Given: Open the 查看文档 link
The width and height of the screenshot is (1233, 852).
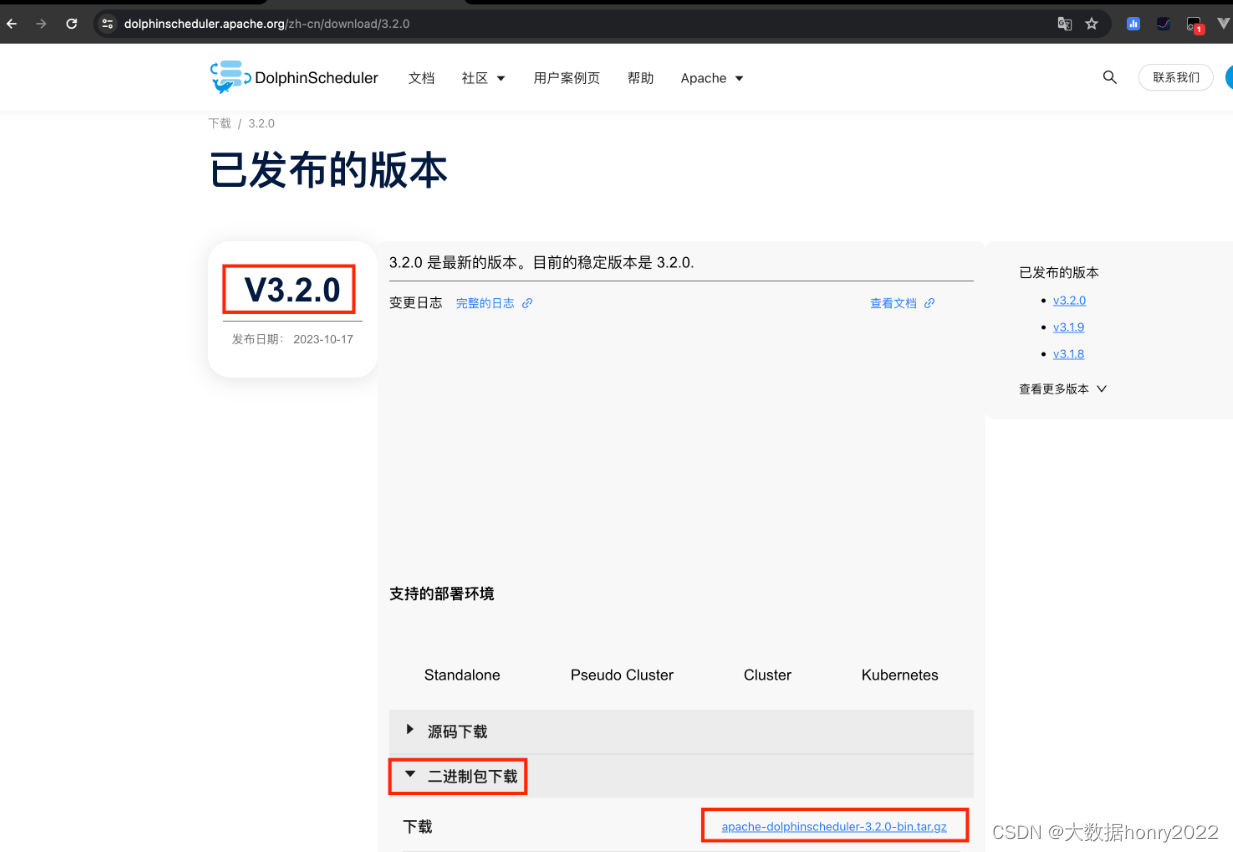Looking at the screenshot, I should (893, 303).
